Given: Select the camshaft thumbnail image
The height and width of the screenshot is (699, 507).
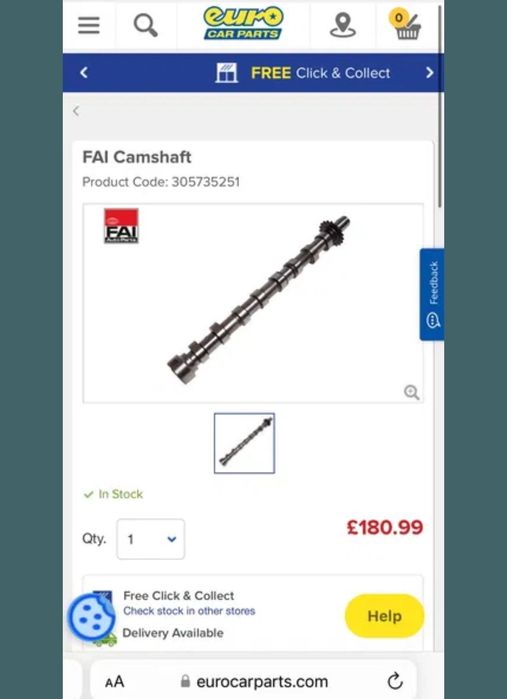Looking at the screenshot, I should [244, 443].
